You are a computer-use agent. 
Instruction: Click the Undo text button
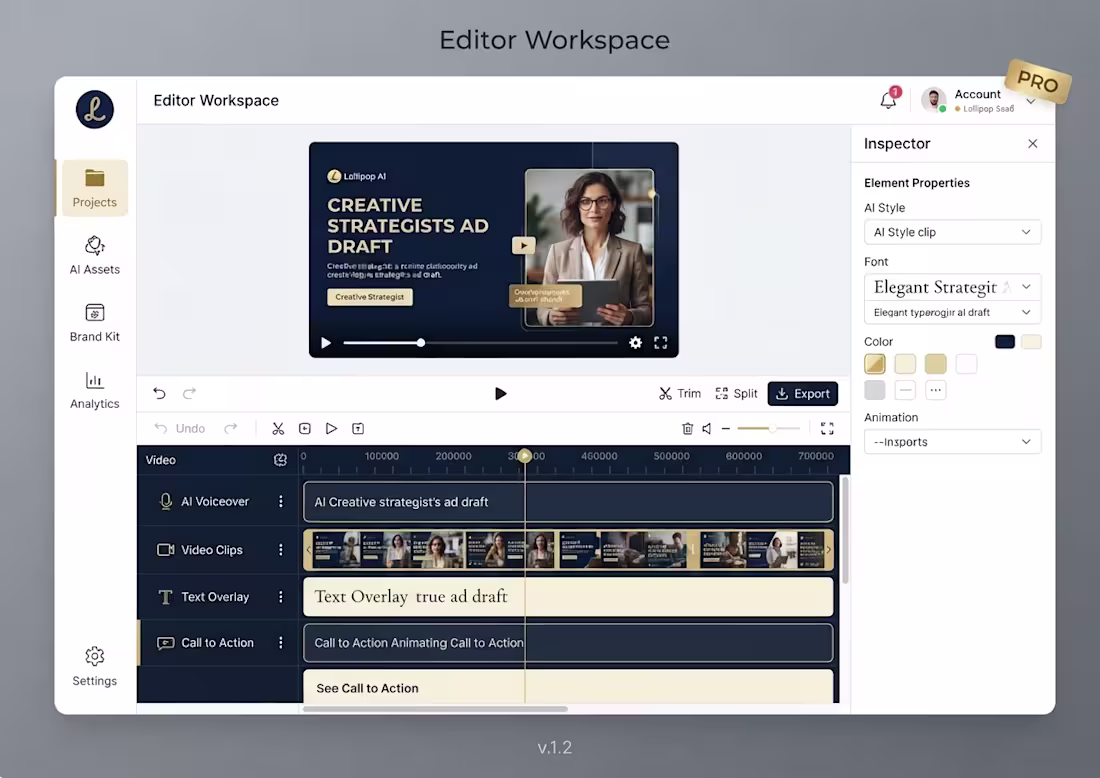tap(180, 429)
